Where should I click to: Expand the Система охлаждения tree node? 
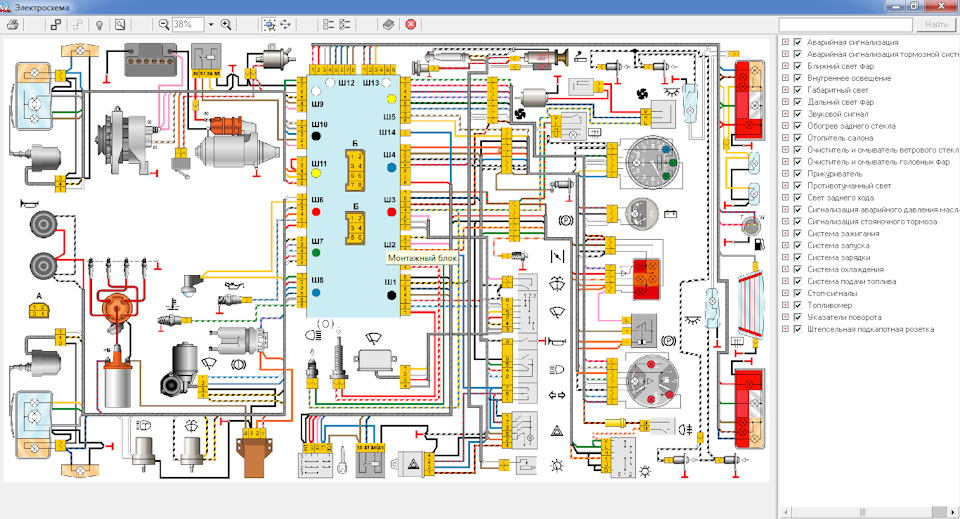[x=786, y=269]
